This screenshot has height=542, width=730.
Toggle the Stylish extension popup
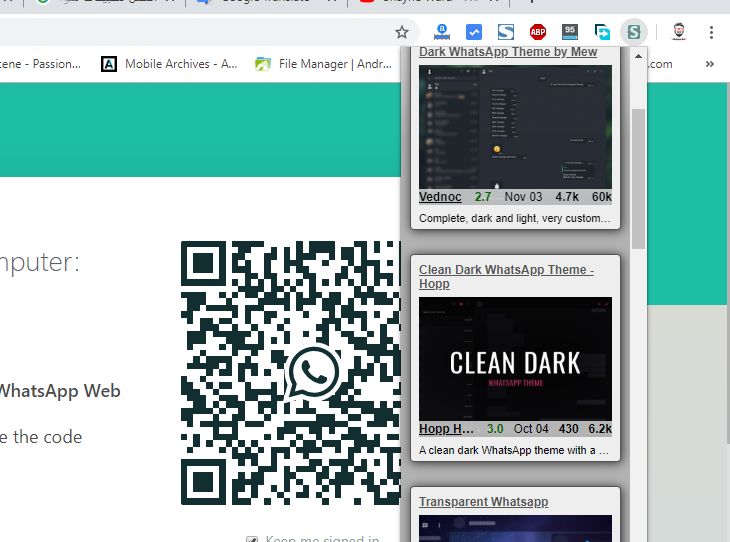tap(634, 32)
